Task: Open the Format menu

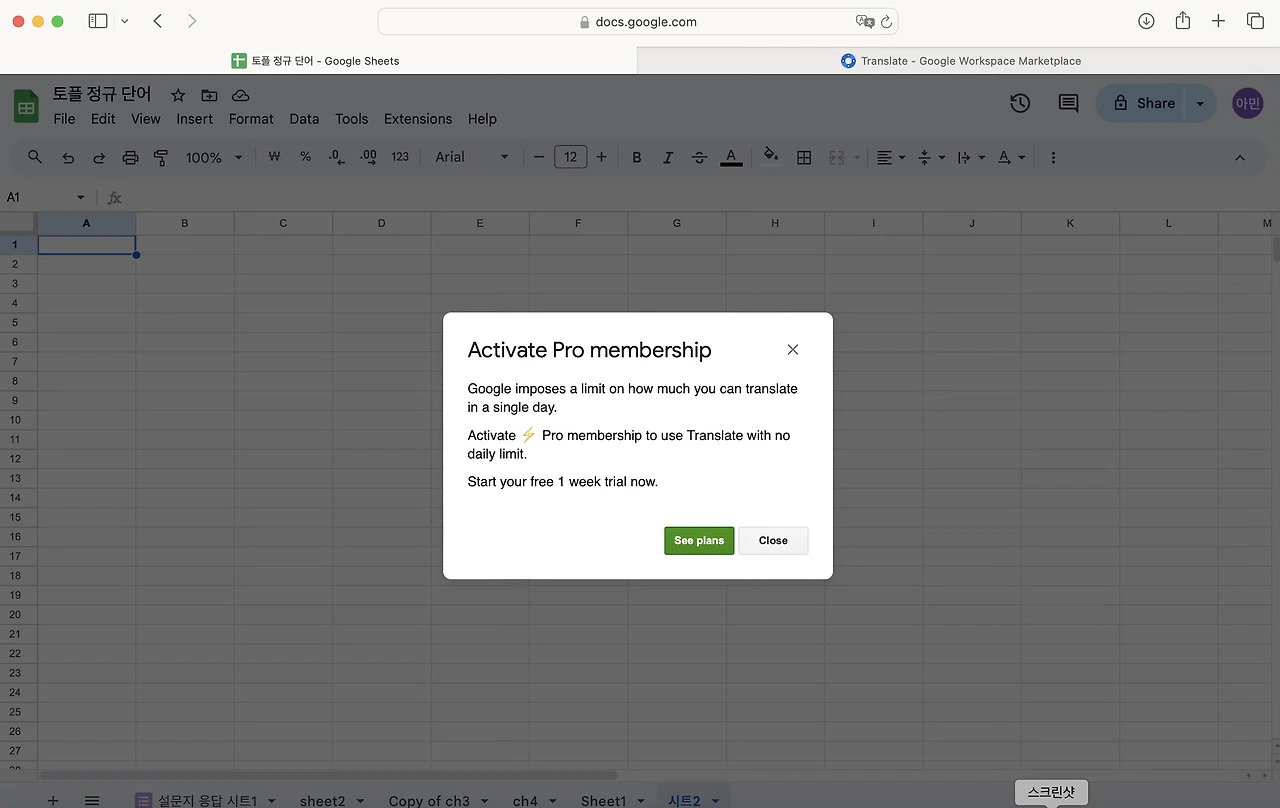Action: pyautogui.click(x=251, y=118)
